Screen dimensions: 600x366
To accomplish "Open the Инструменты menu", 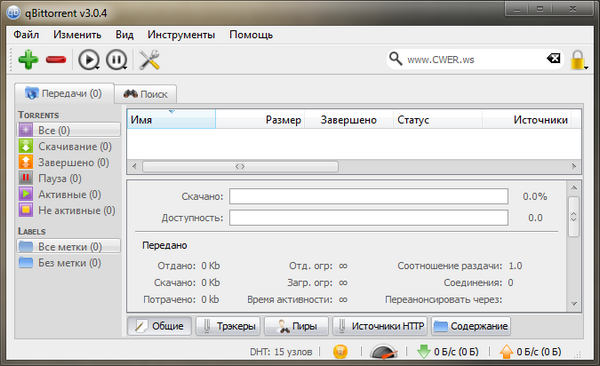I will [x=181, y=35].
